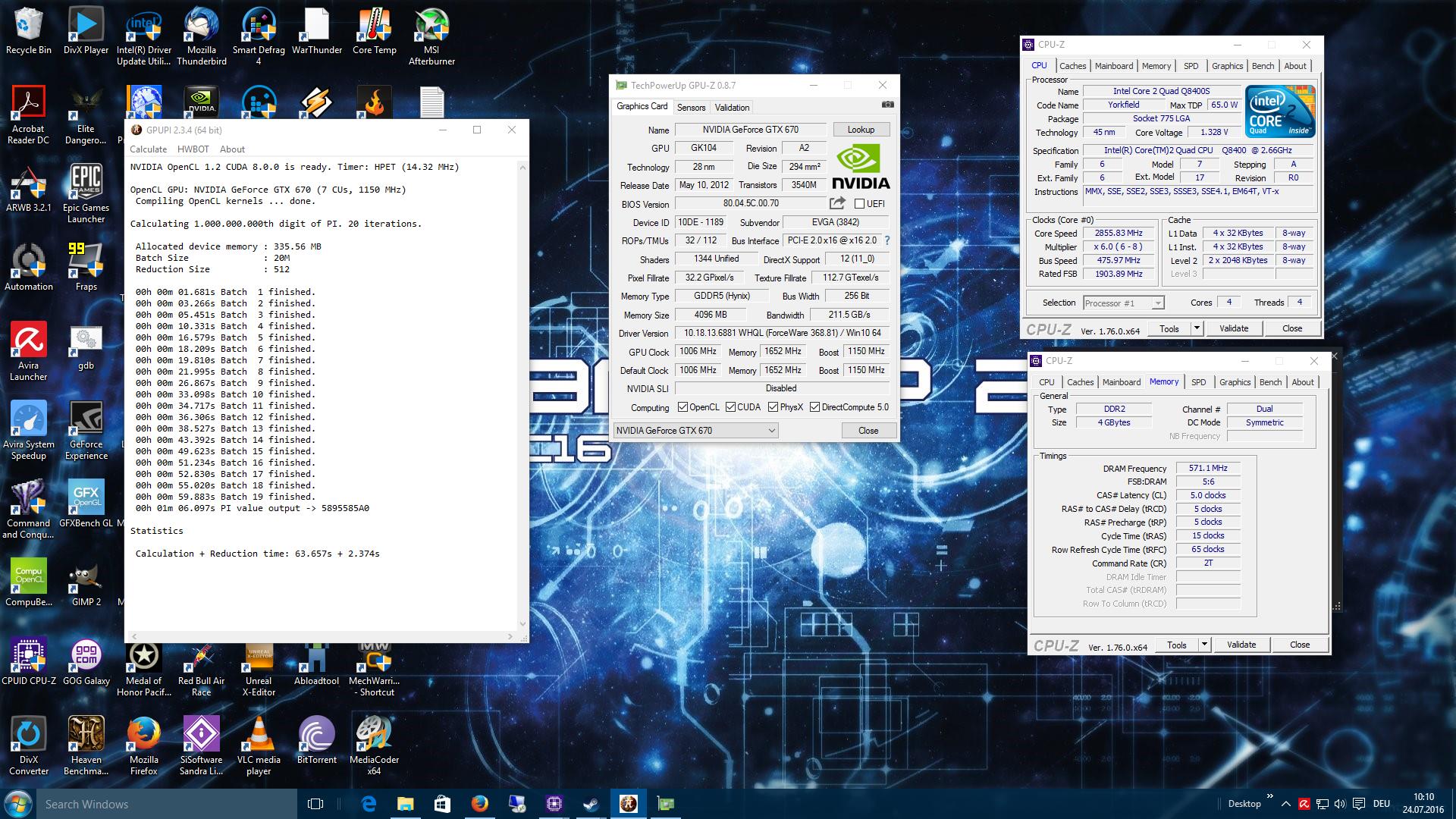Open Mainboard tab in top CPU-Z window
1456x819 pixels.
1113,66
